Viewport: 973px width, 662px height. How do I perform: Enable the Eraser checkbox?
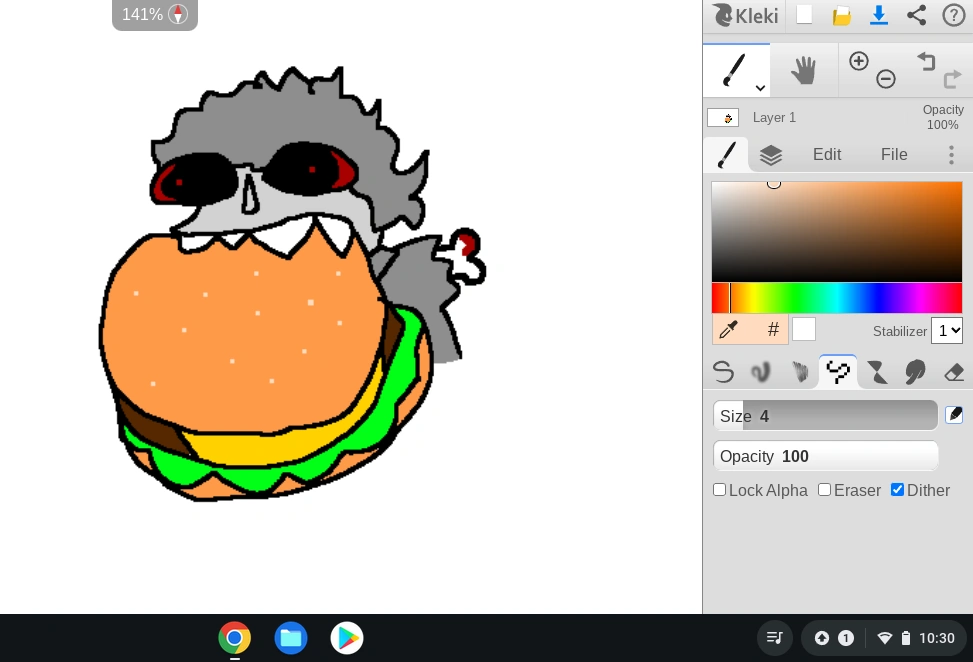[824, 489]
